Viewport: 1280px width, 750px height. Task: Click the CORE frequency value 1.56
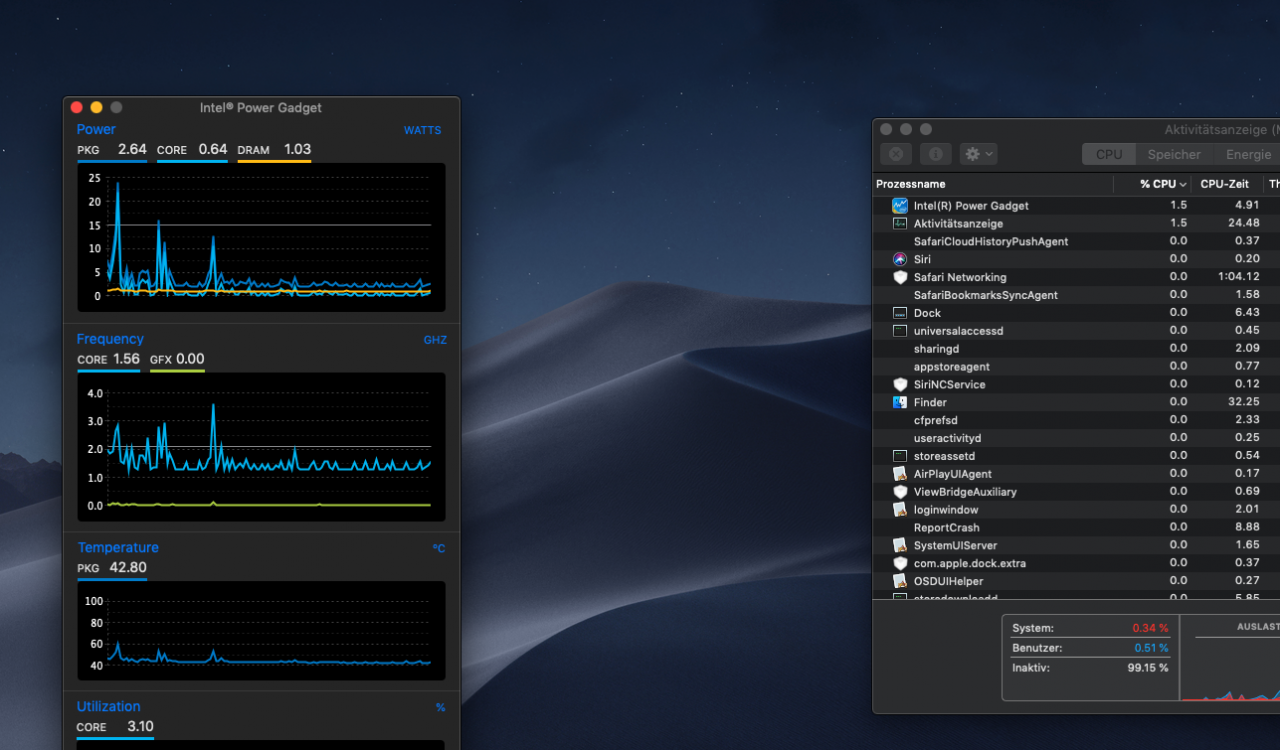pos(126,359)
